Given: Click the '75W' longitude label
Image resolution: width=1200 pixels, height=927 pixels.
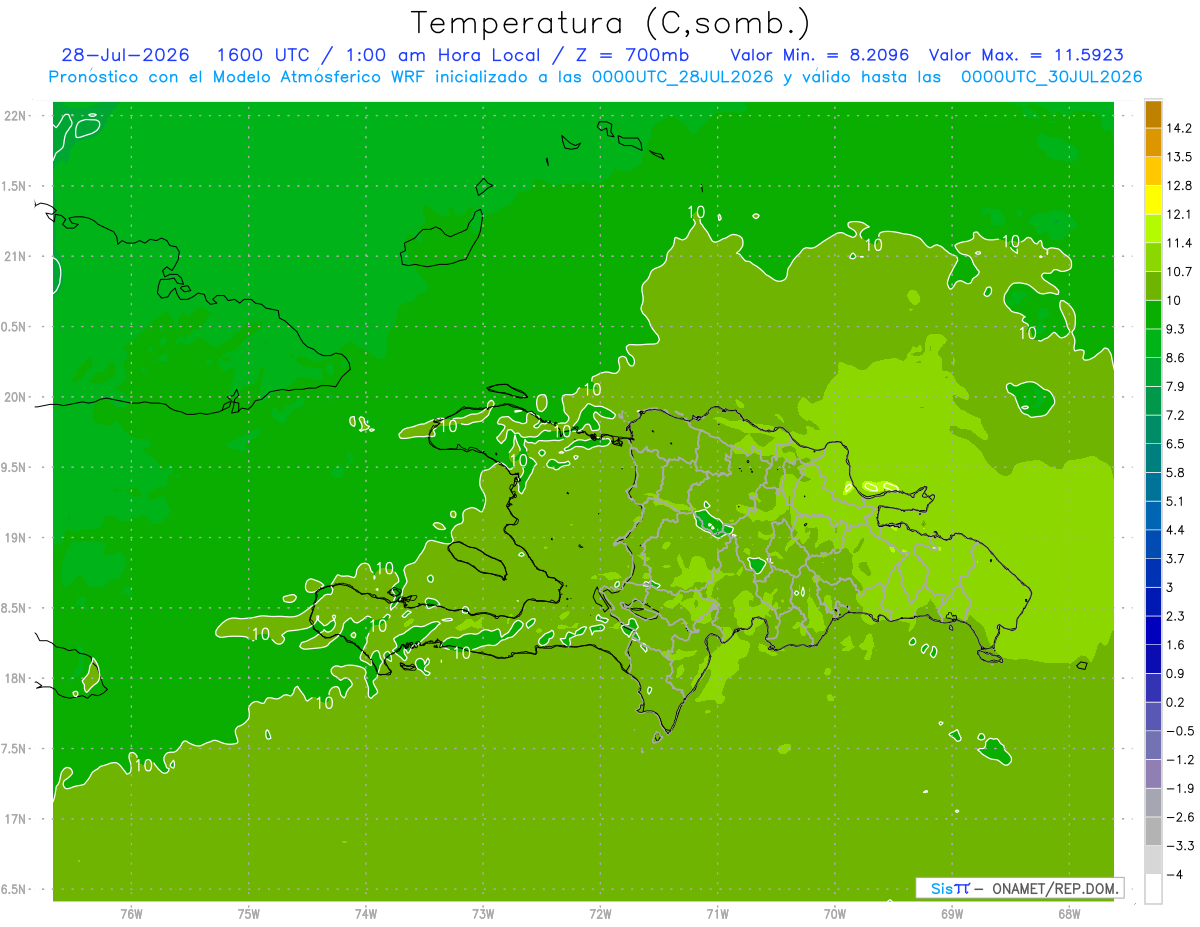Looking at the screenshot, I should [x=248, y=914].
